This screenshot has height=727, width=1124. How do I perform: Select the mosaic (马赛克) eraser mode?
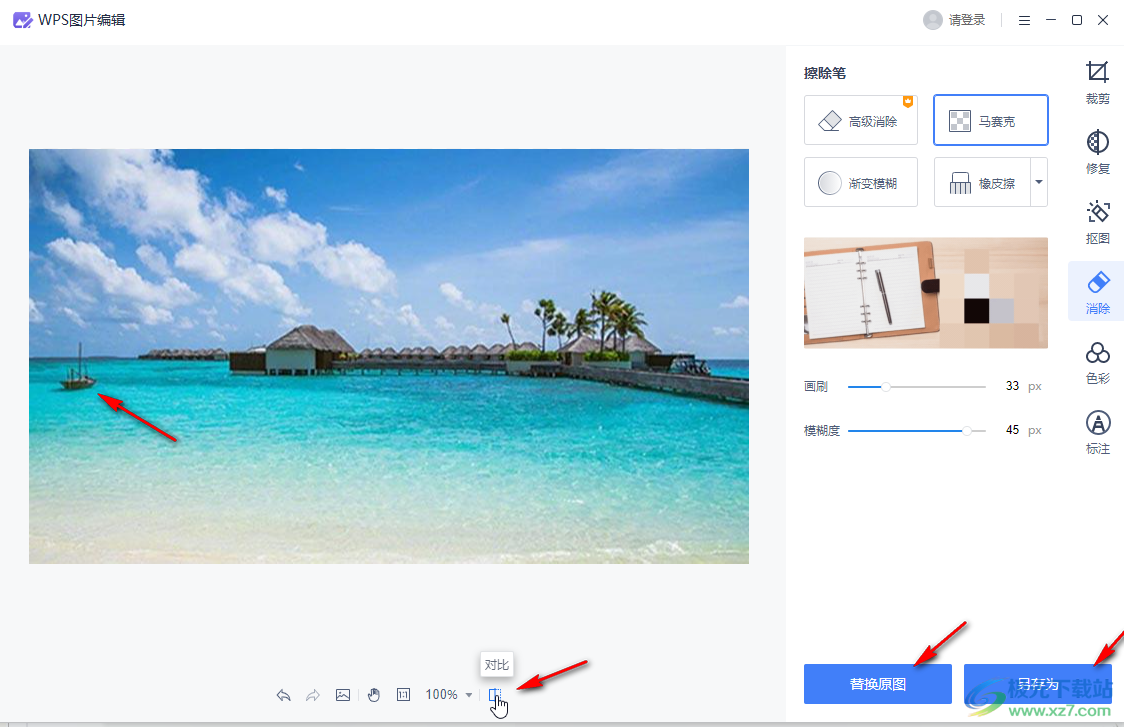[990, 121]
